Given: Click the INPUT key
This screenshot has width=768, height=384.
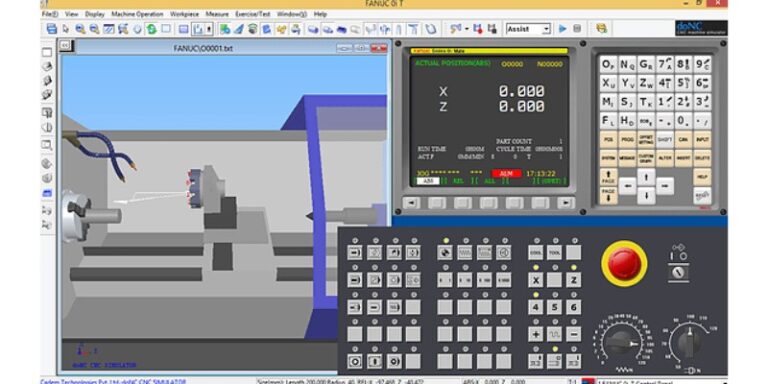Looking at the screenshot, I should pyautogui.click(x=702, y=140).
